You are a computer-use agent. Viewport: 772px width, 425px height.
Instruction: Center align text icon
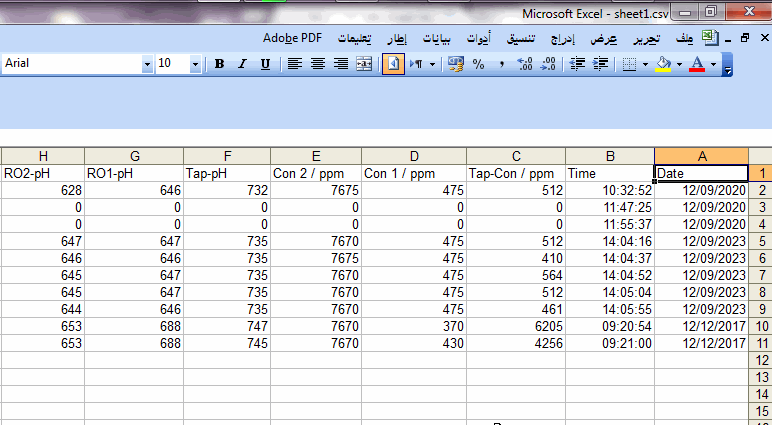(318, 64)
